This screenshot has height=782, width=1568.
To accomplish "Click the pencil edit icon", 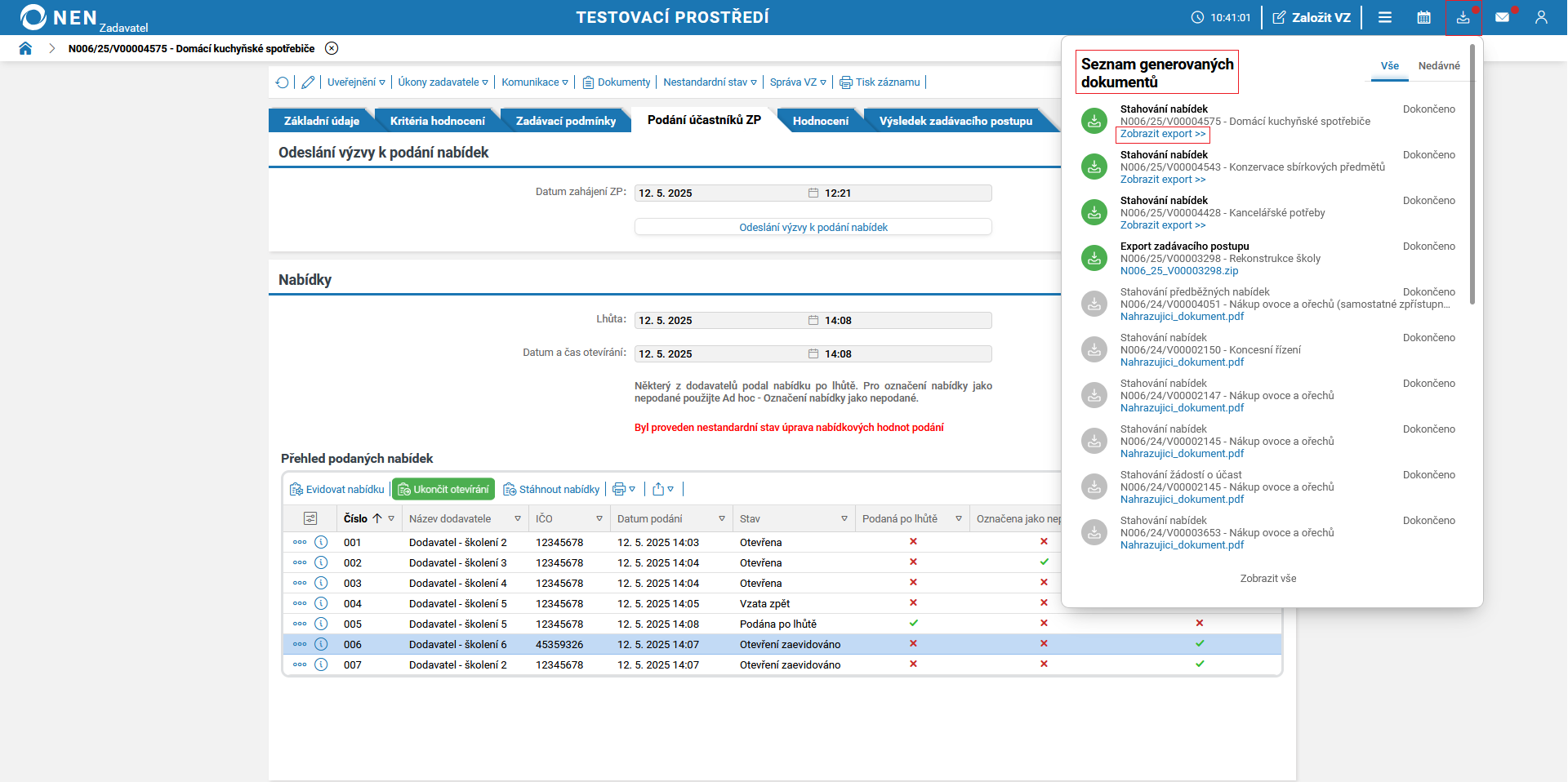I will (308, 82).
